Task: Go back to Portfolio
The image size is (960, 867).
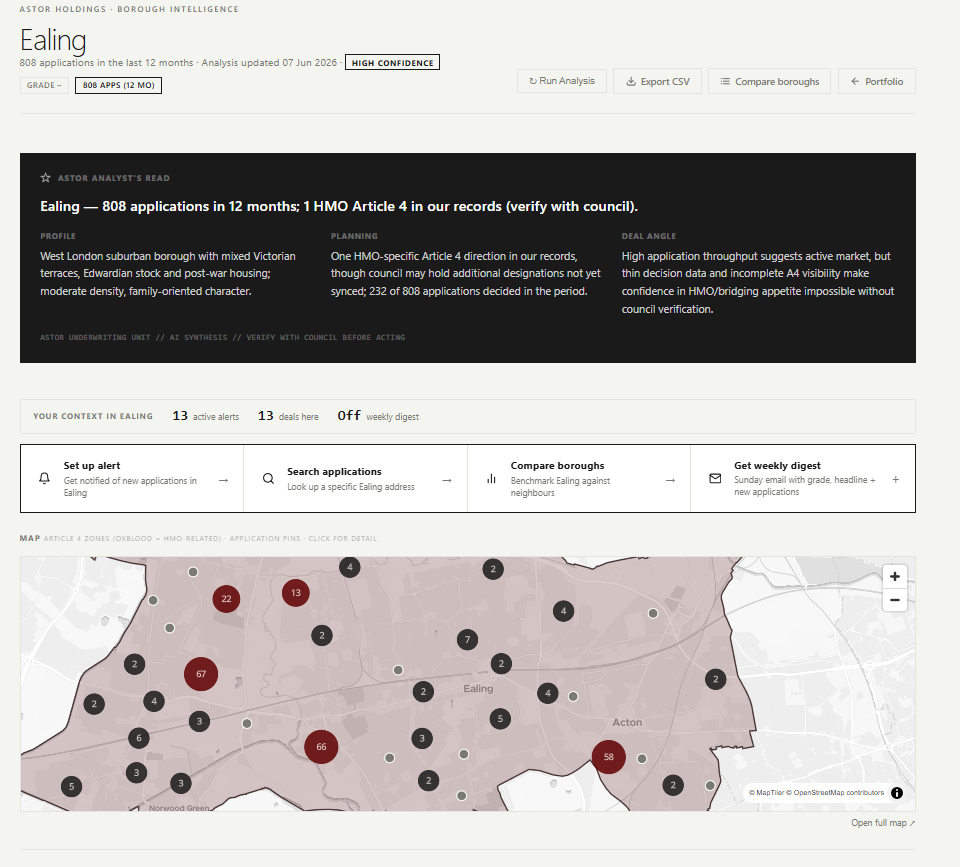Action: [877, 81]
